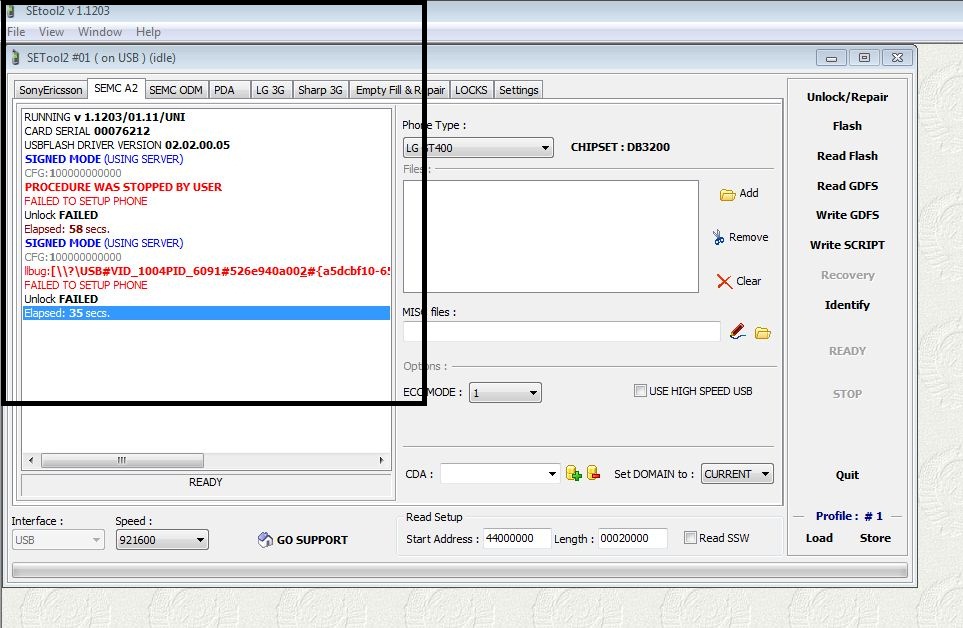Click the add CDA green plus icon
This screenshot has width=963, height=628.
573,473
